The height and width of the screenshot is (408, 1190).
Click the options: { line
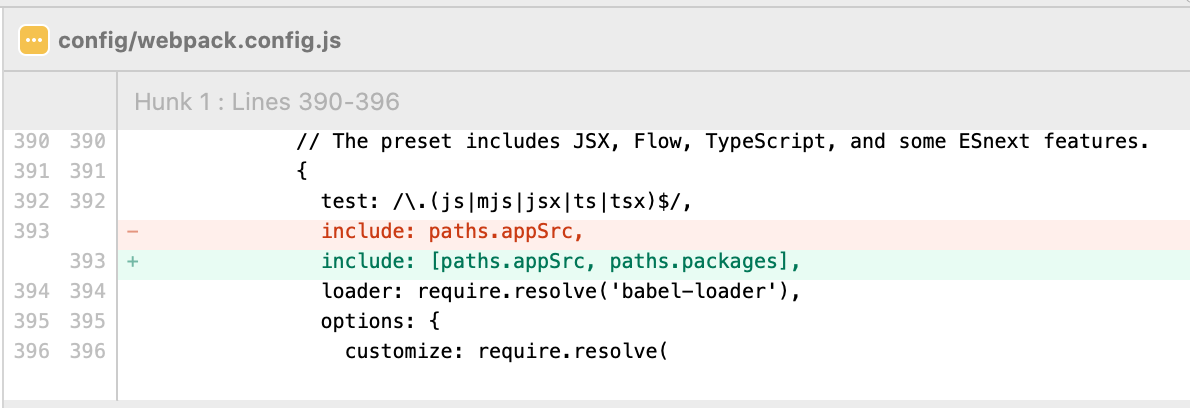(x=380, y=322)
